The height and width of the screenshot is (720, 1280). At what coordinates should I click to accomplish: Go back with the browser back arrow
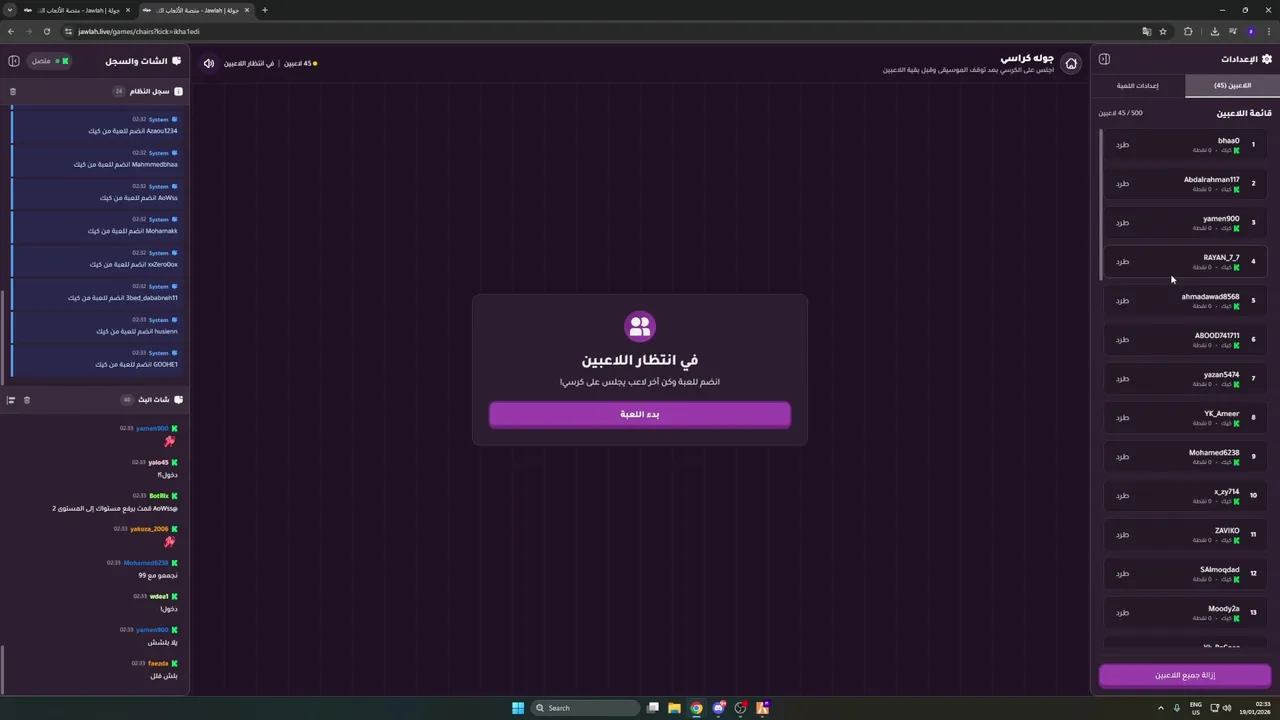[x=11, y=31]
